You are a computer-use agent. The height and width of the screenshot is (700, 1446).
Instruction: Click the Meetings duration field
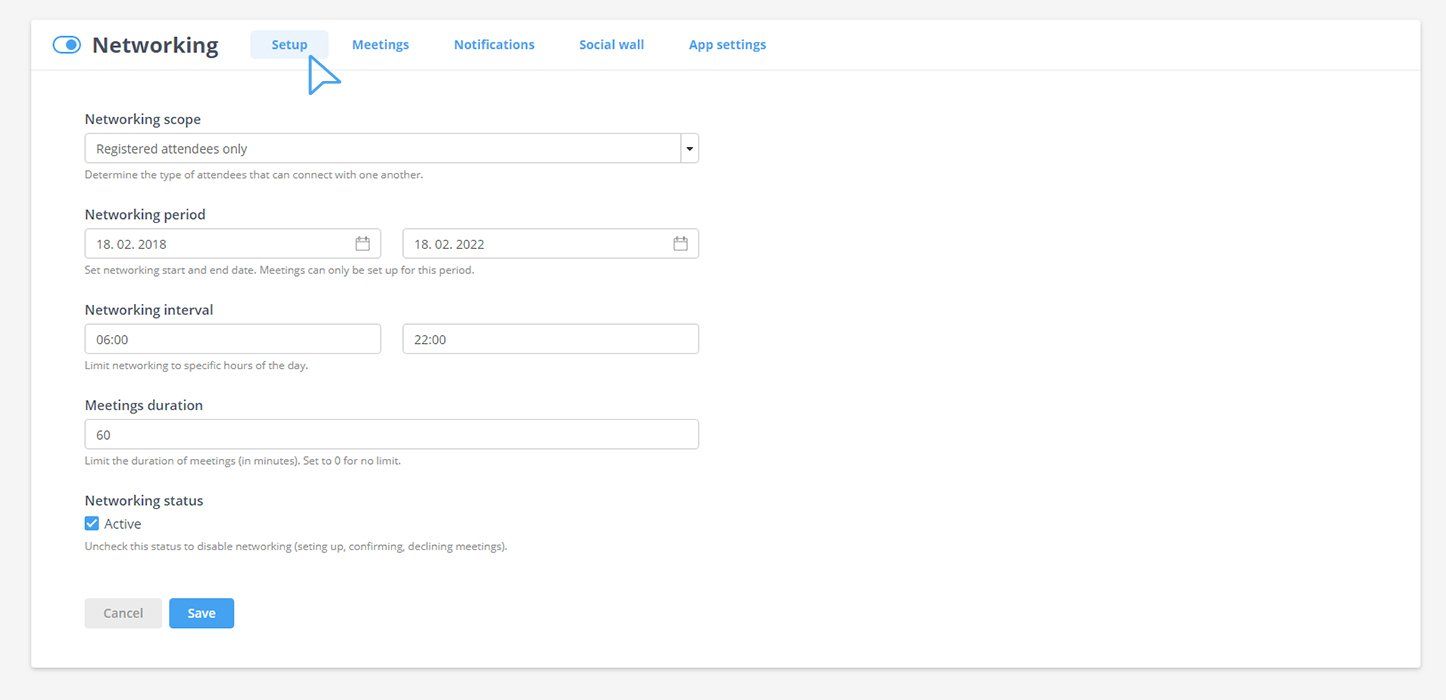point(391,434)
